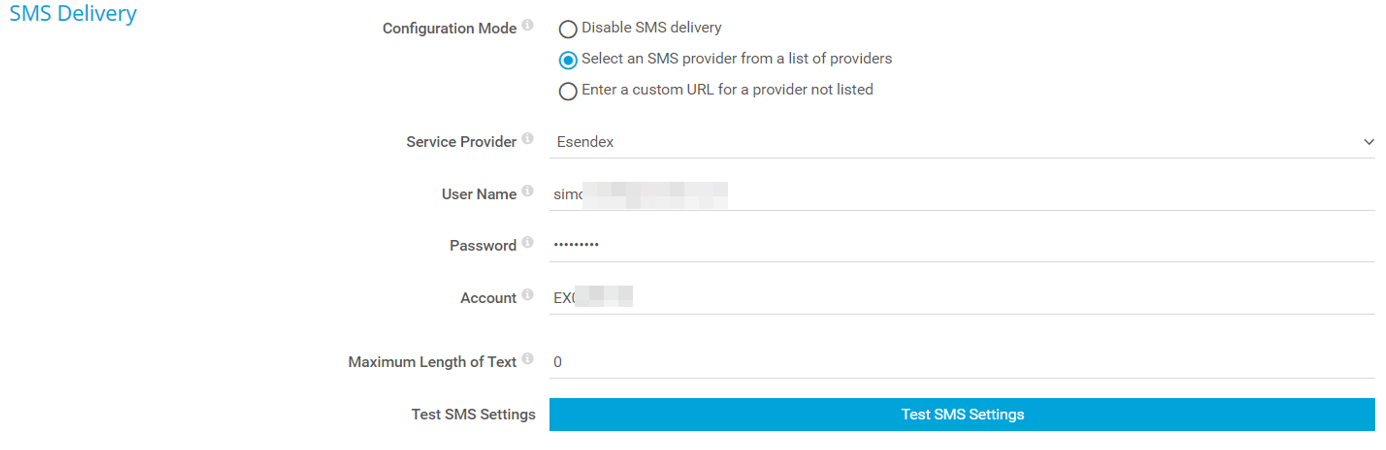Viewport: 1386px width, 450px height.
Task: Click the User Name info icon
Action: coord(527,192)
